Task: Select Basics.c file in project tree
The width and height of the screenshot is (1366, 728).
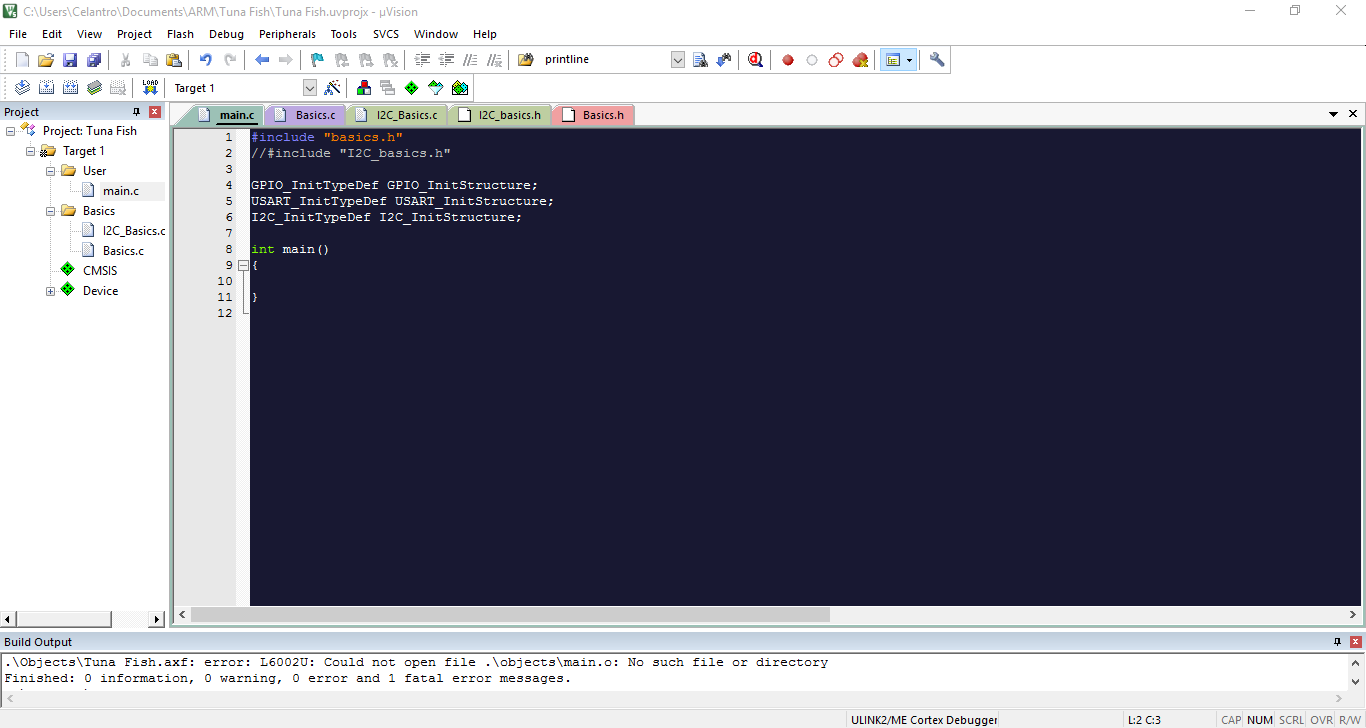Action: coord(123,251)
